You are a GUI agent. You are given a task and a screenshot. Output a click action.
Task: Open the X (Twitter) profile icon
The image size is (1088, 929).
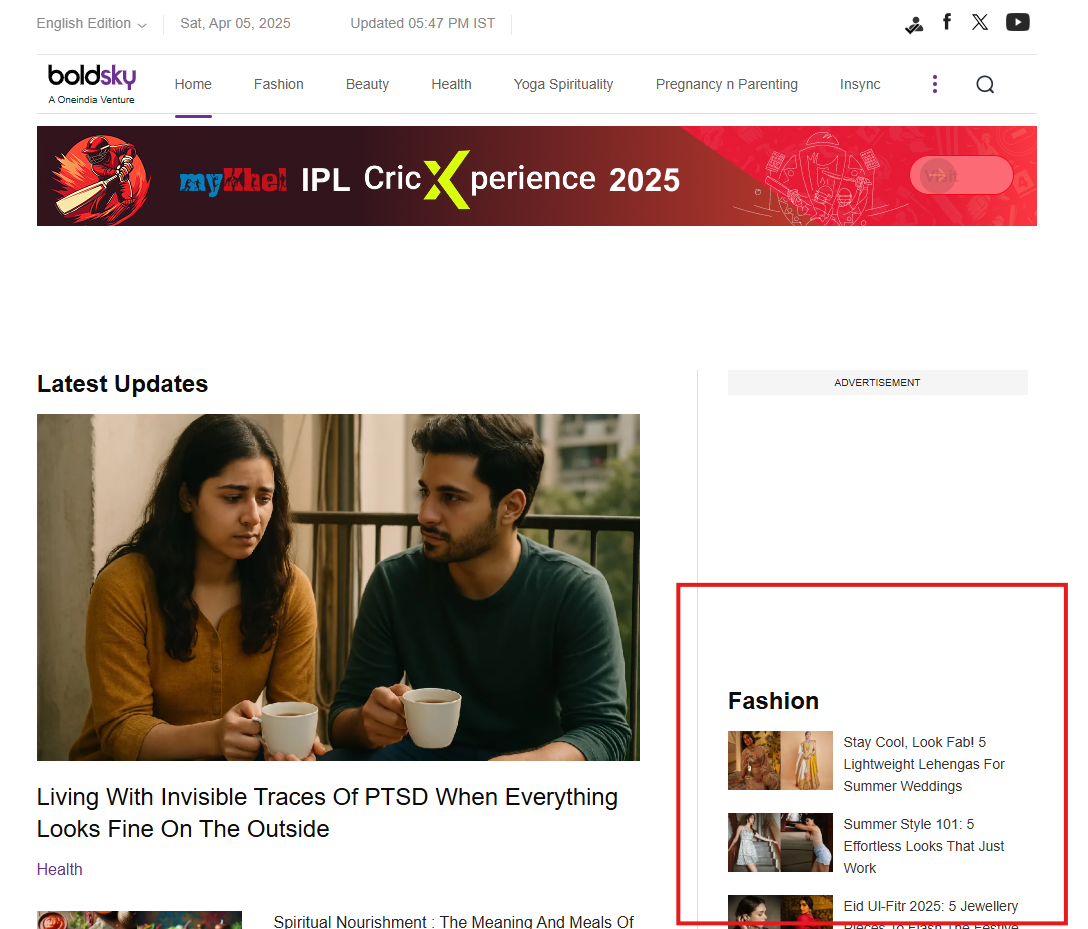(x=980, y=22)
